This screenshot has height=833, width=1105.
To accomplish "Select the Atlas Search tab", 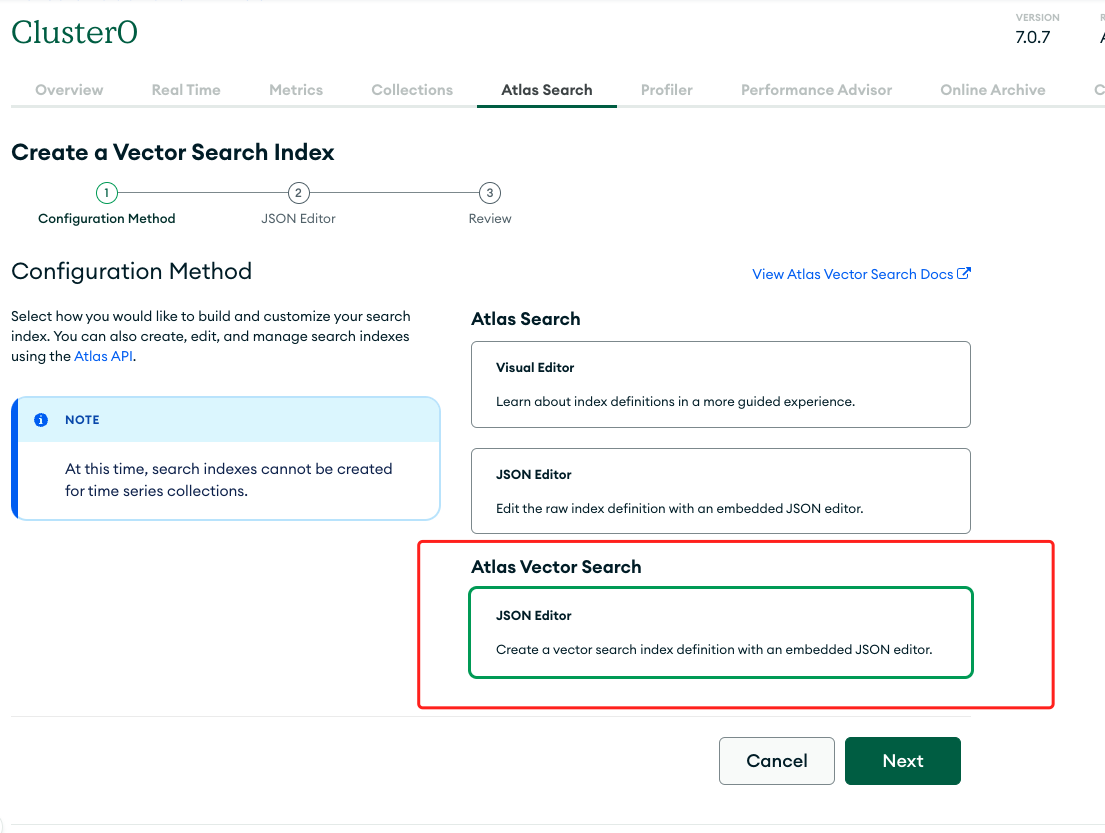I will tap(547, 90).
